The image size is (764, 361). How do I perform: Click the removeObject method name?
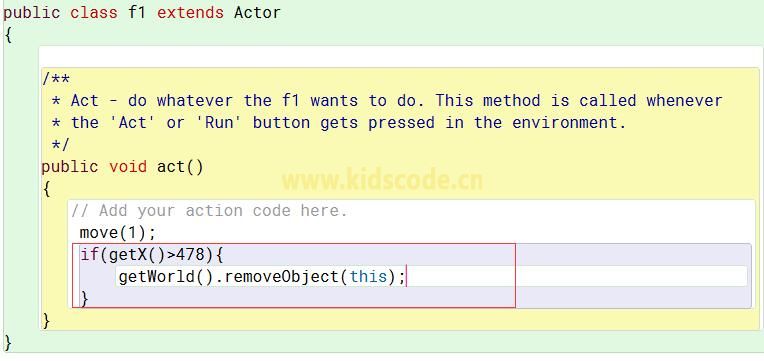coord(281,277)
